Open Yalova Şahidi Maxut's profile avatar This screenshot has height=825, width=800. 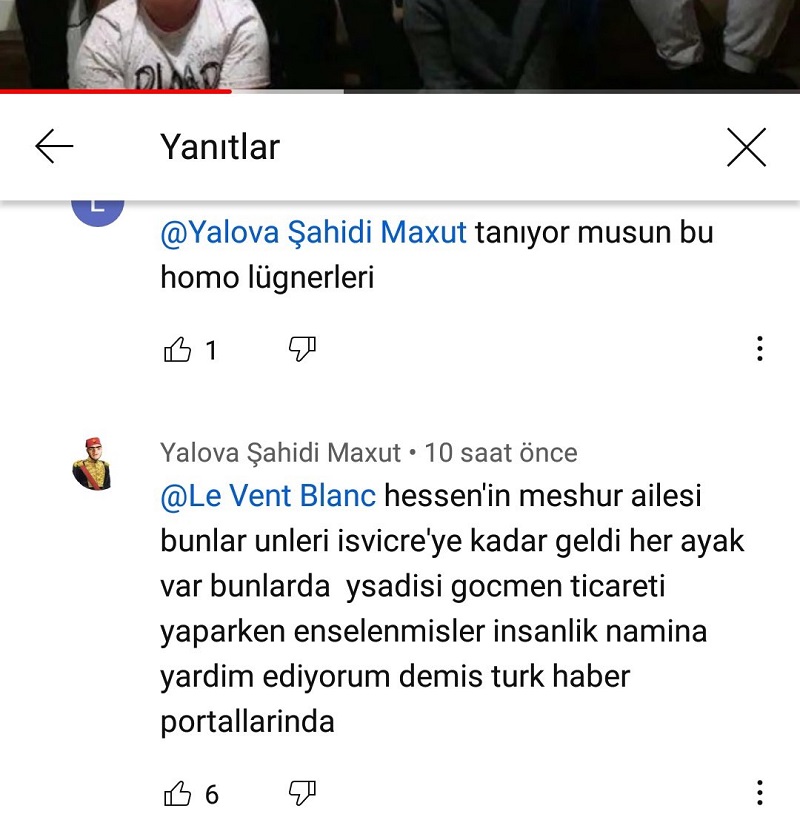pos(93,464)
